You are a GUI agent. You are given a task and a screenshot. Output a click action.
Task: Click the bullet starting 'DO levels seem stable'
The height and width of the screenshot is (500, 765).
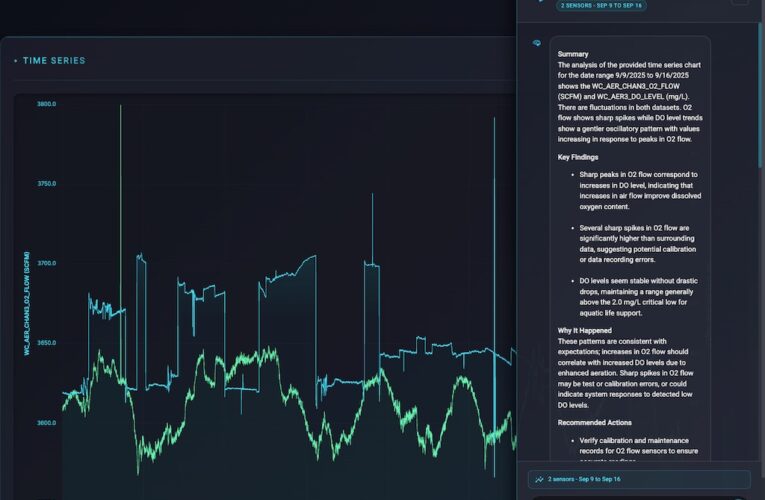[x=639, y=297]
